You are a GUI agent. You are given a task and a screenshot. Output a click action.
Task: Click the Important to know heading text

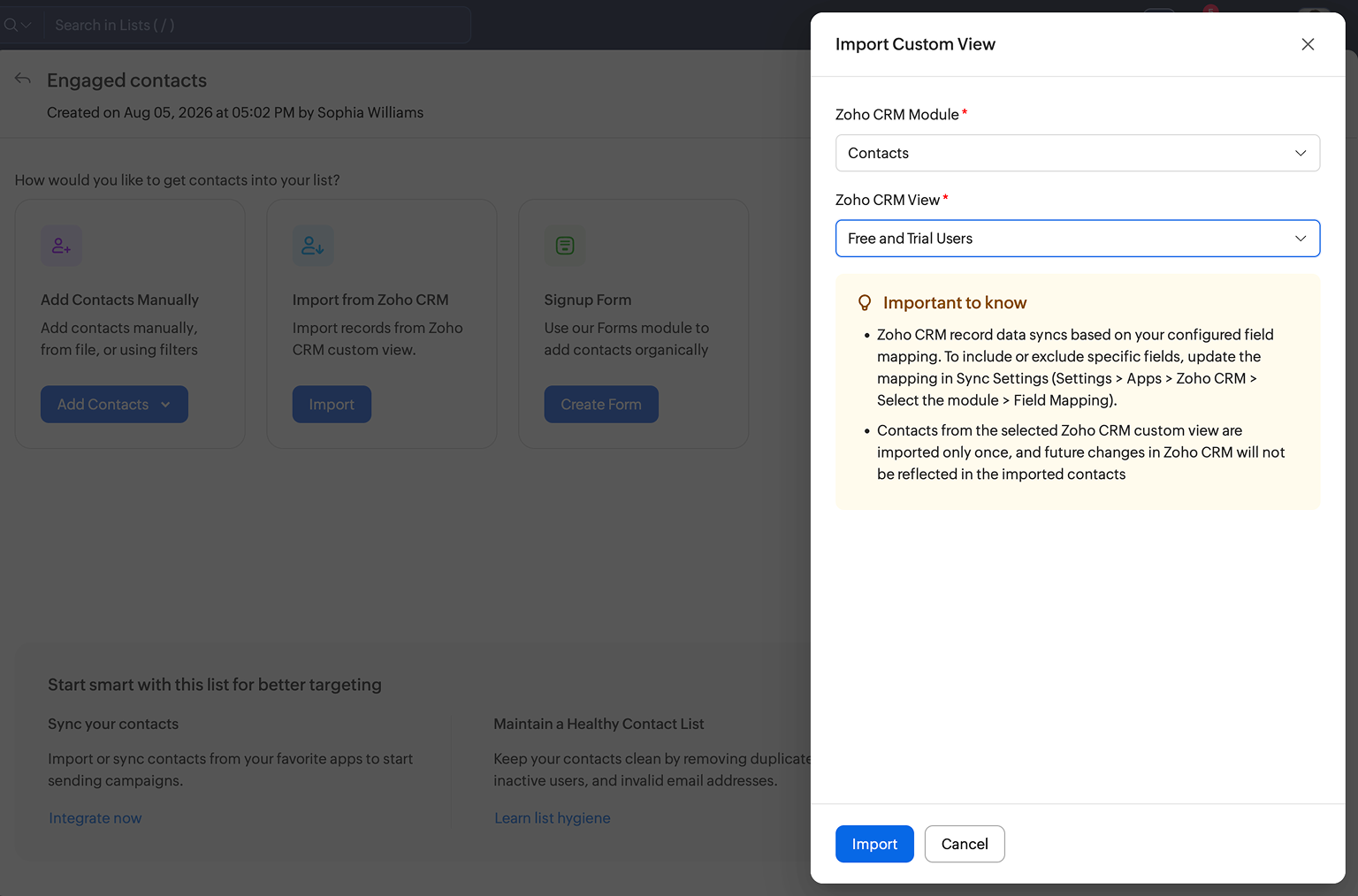pos(955,303)
